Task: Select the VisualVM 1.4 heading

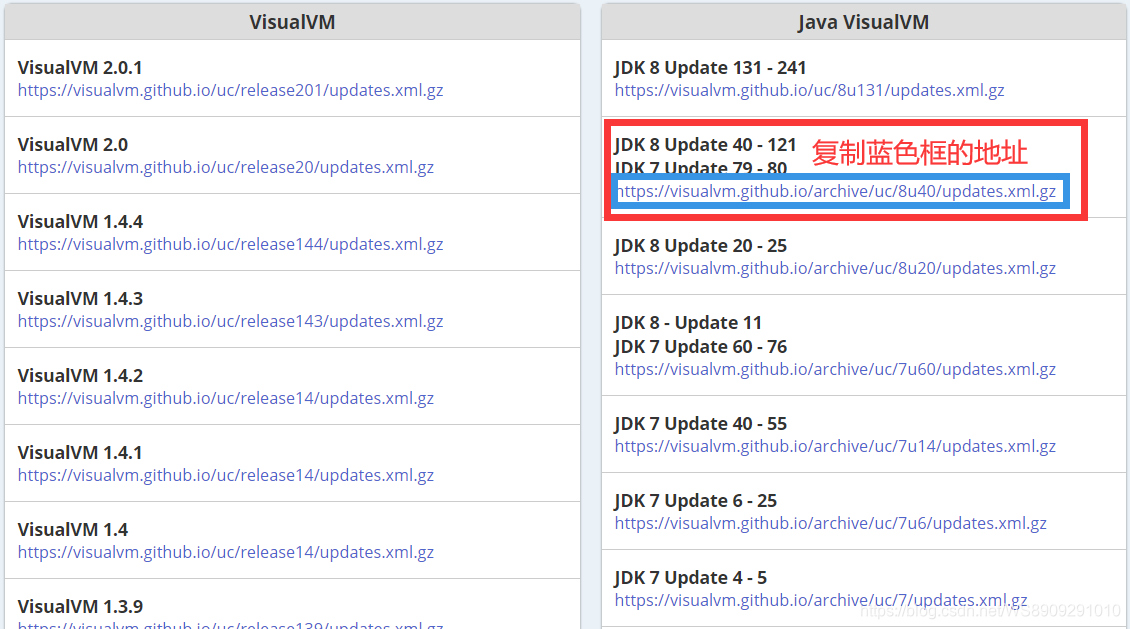Action: (x=73, y=530)
